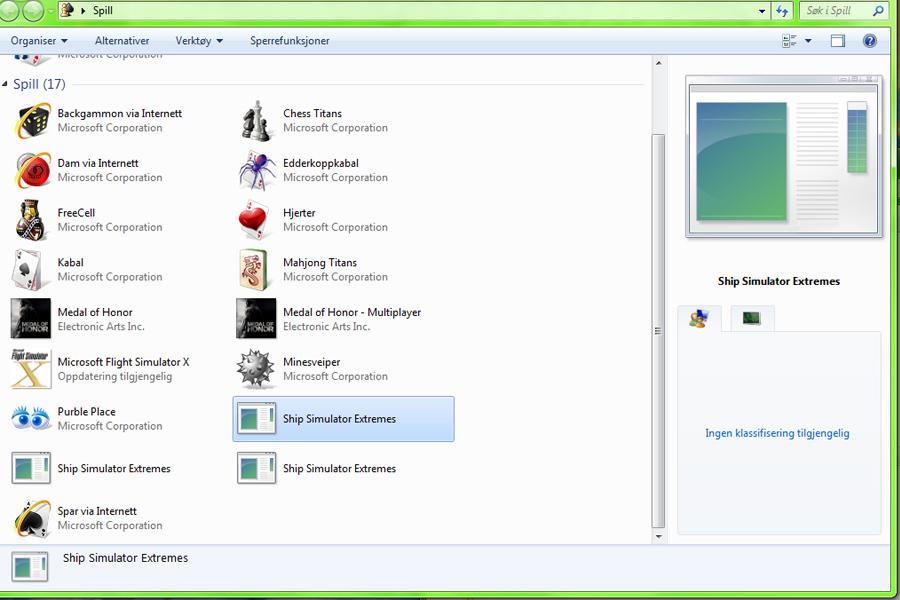Screen dimensions: 900x600
Task: Open the Backgammon via Internett game icon
Action: coord(32,121)
